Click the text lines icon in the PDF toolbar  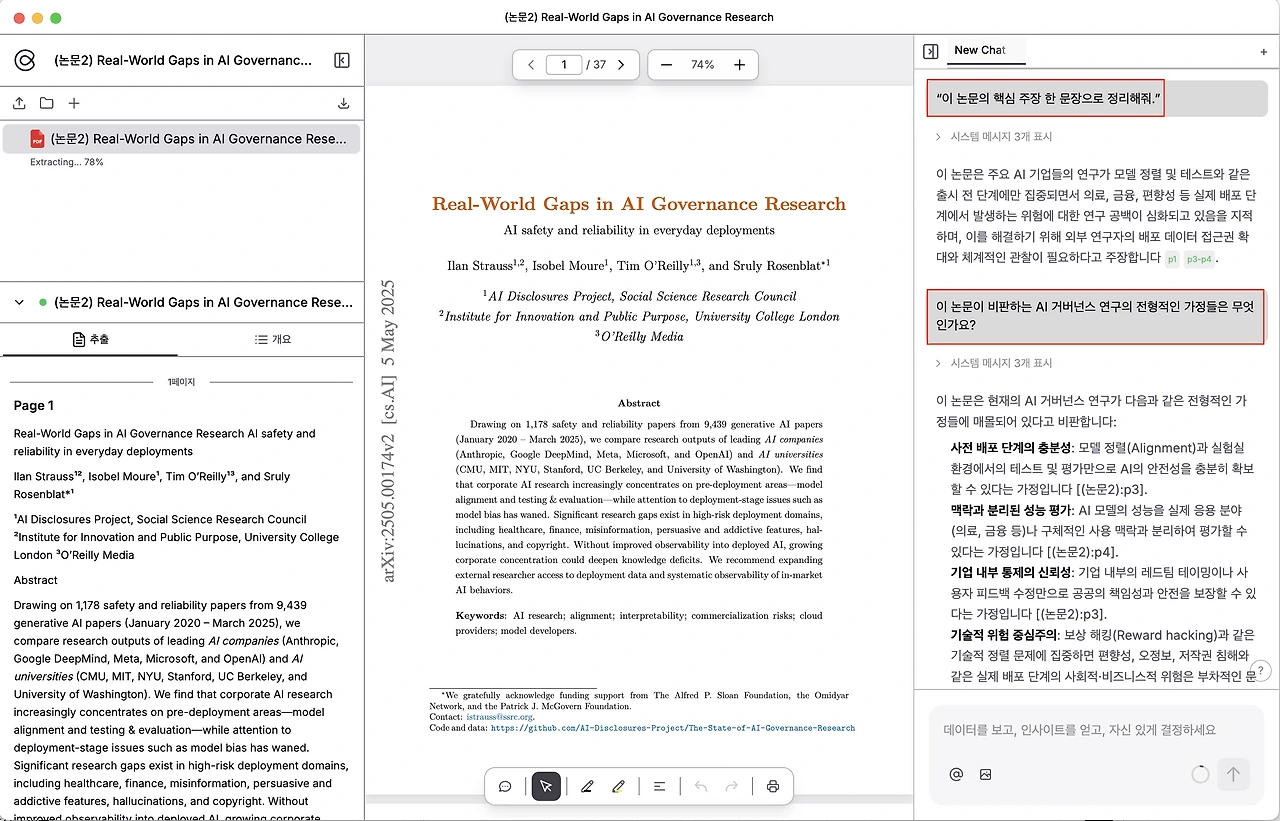point(660,787)
